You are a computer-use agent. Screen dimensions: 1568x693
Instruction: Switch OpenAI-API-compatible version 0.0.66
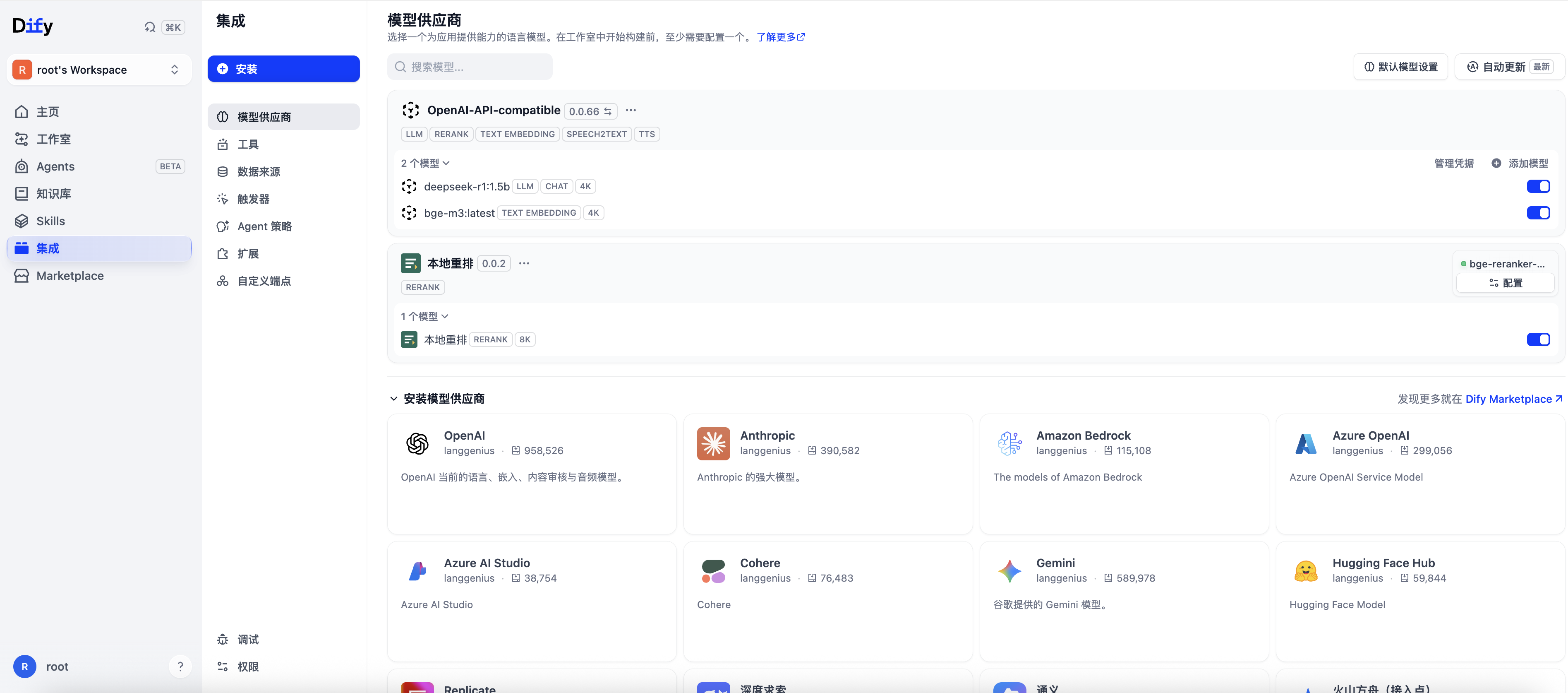[x=590, y=111]
